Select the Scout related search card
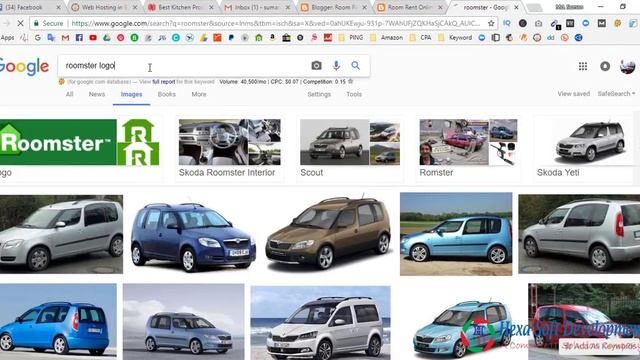This screenshot has width=640, height=360. coord(350,149)
